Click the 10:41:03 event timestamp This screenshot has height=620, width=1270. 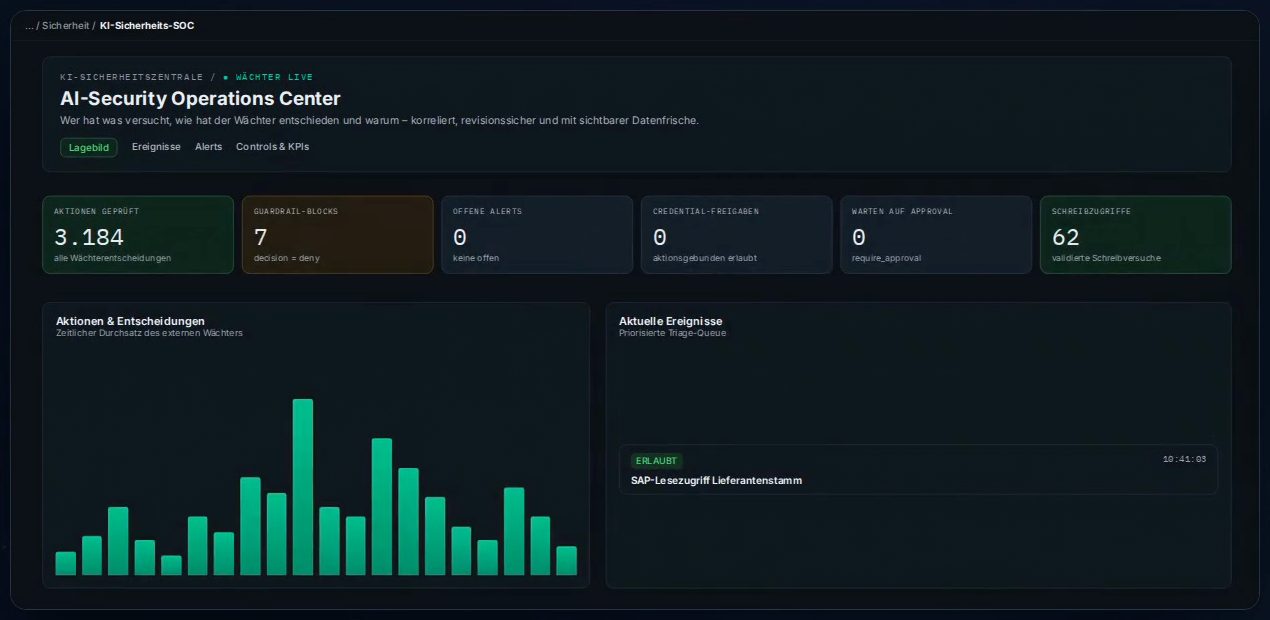click(x=1184, y=459)
